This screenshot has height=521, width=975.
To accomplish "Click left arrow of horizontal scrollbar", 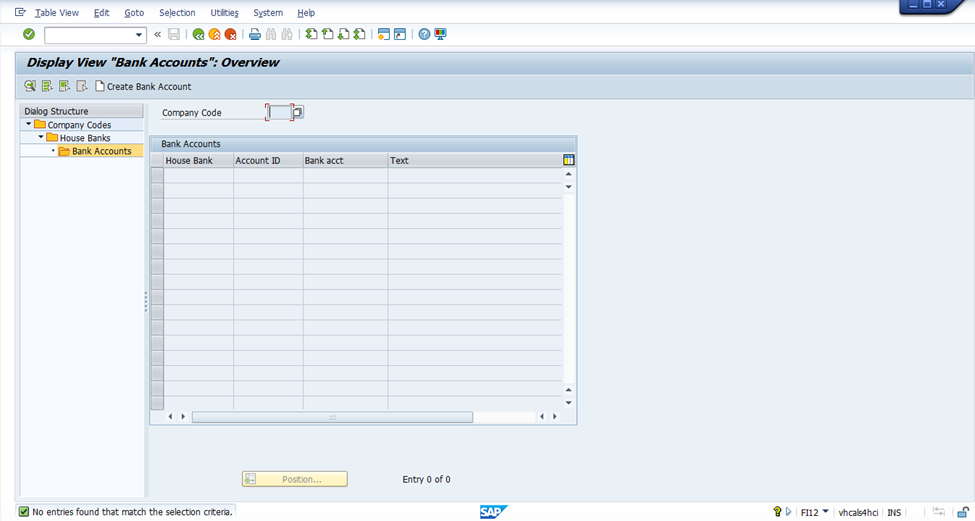I will click(170, 417).
